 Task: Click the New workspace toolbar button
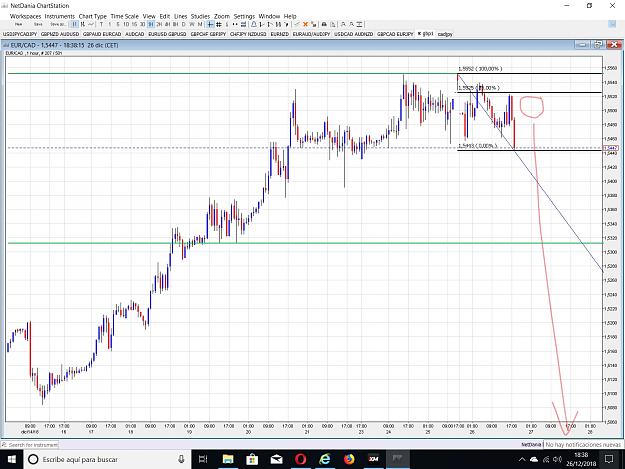(18, 24)
